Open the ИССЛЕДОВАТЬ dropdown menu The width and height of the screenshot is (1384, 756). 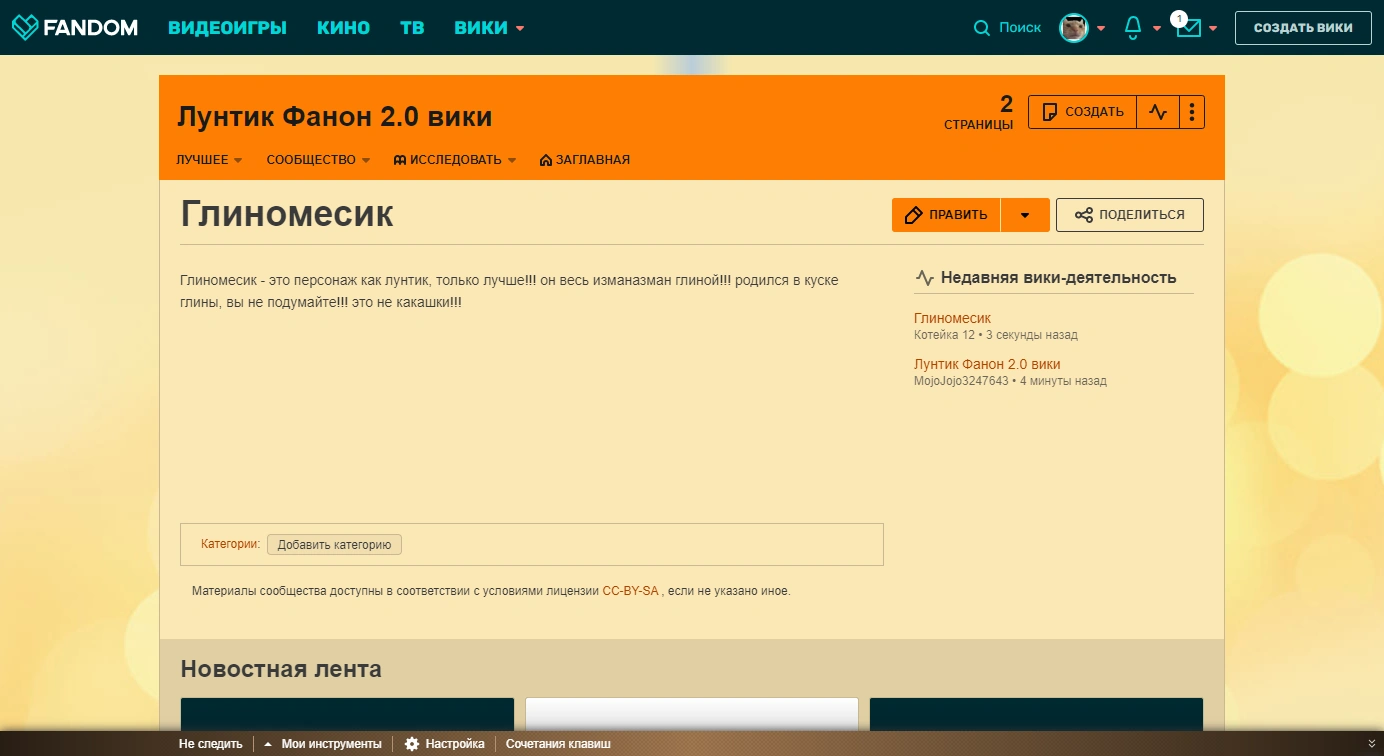[455, 160]
